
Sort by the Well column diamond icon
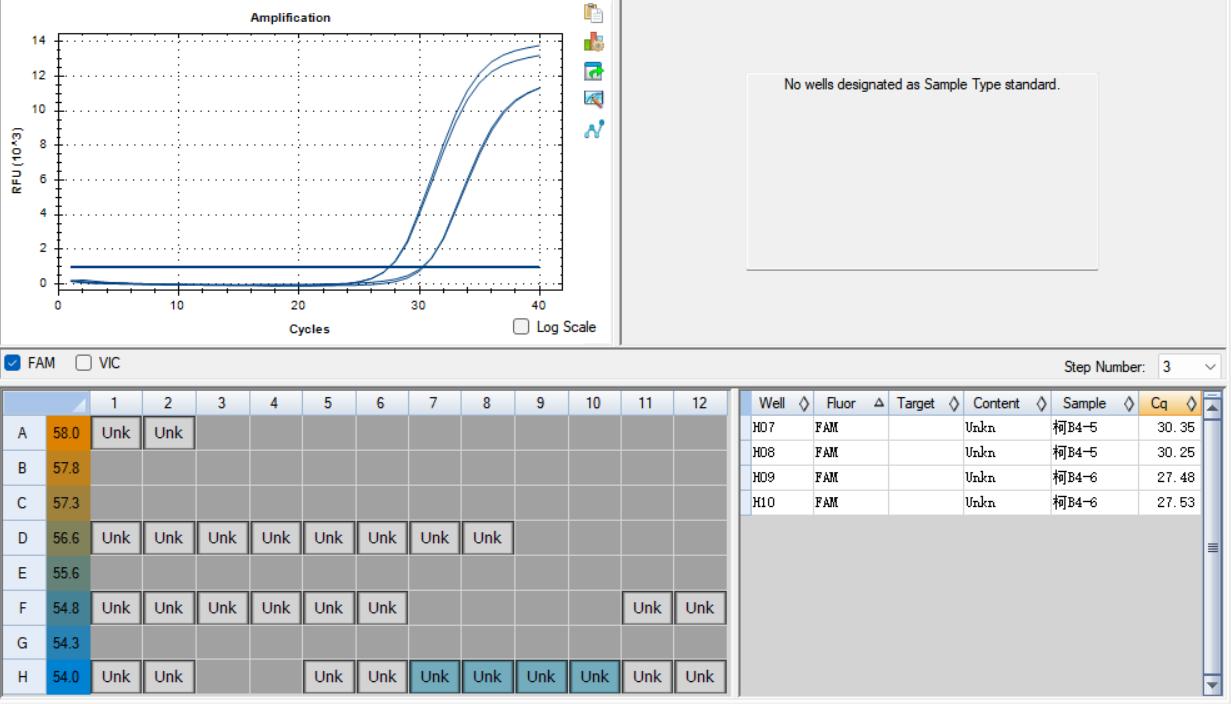tap(804, 403)
